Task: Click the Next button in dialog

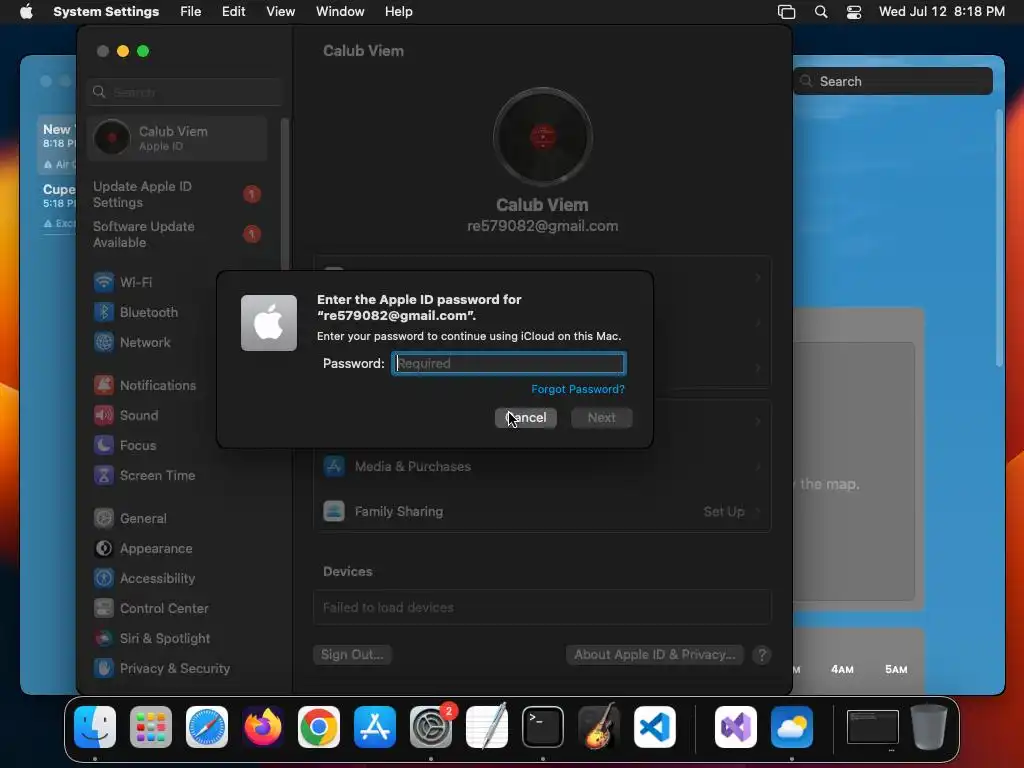Action: (x=601, y=418)
